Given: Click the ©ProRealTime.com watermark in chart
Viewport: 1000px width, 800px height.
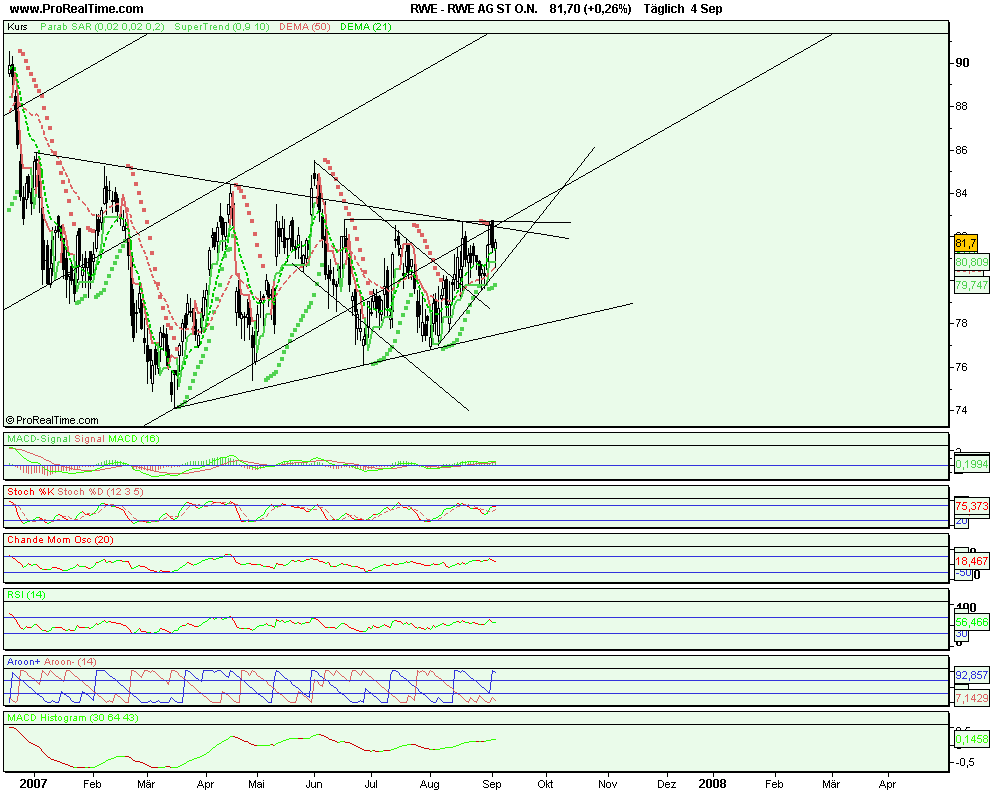Looking at the screenshot, I should click(52, 421).
